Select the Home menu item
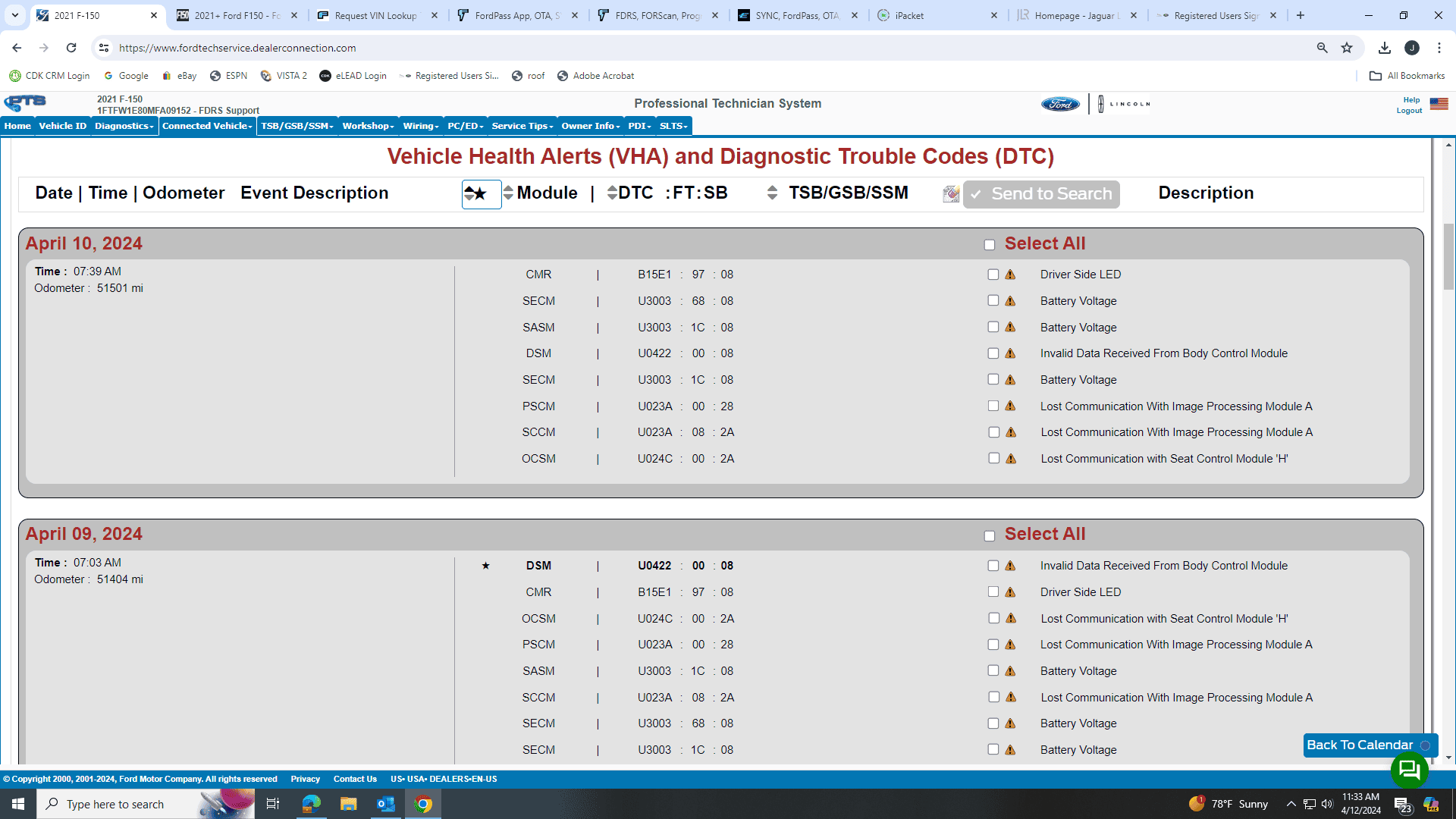 point(17,126)
